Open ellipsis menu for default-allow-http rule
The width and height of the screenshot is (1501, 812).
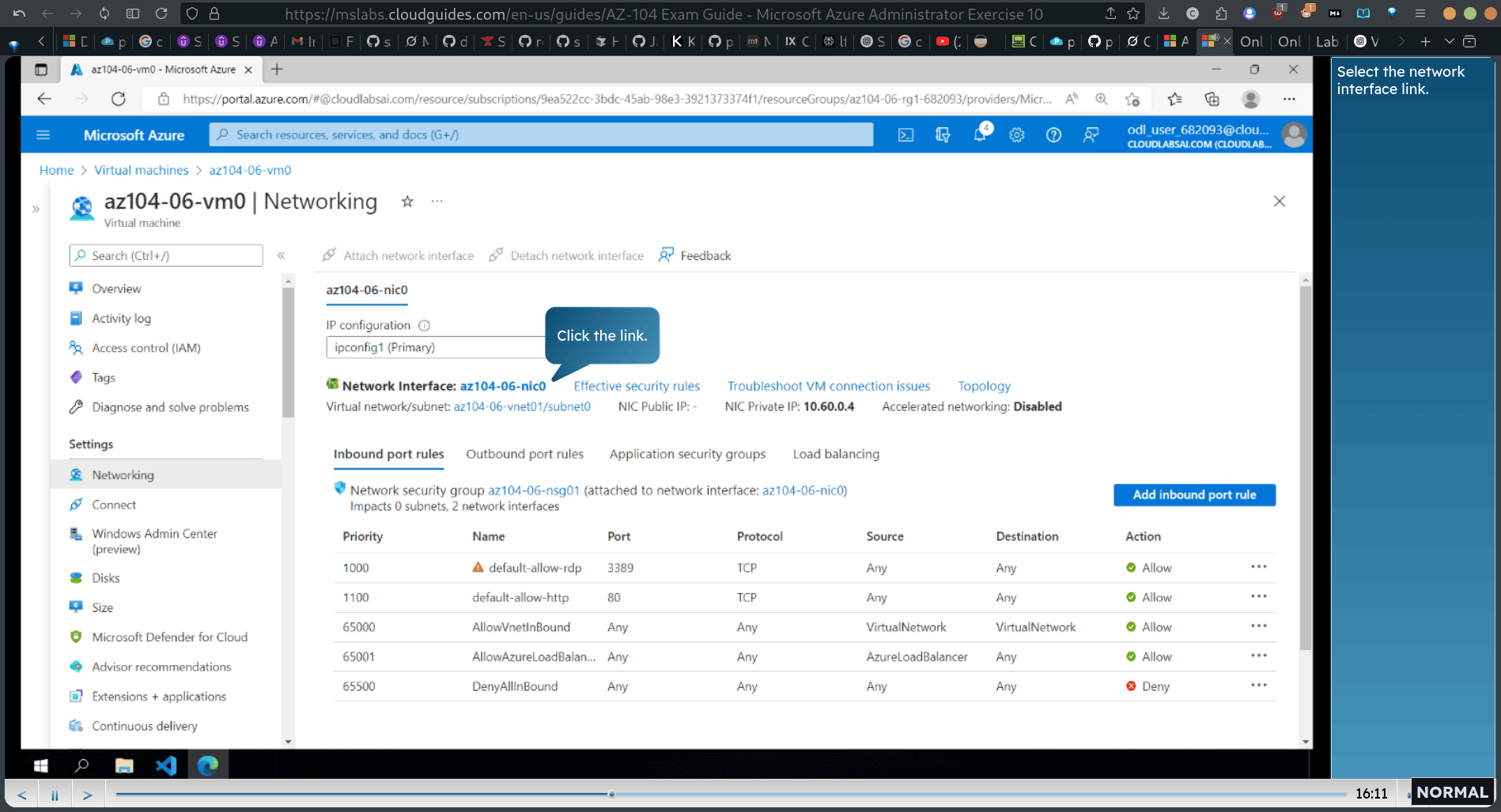(1259, 597)
